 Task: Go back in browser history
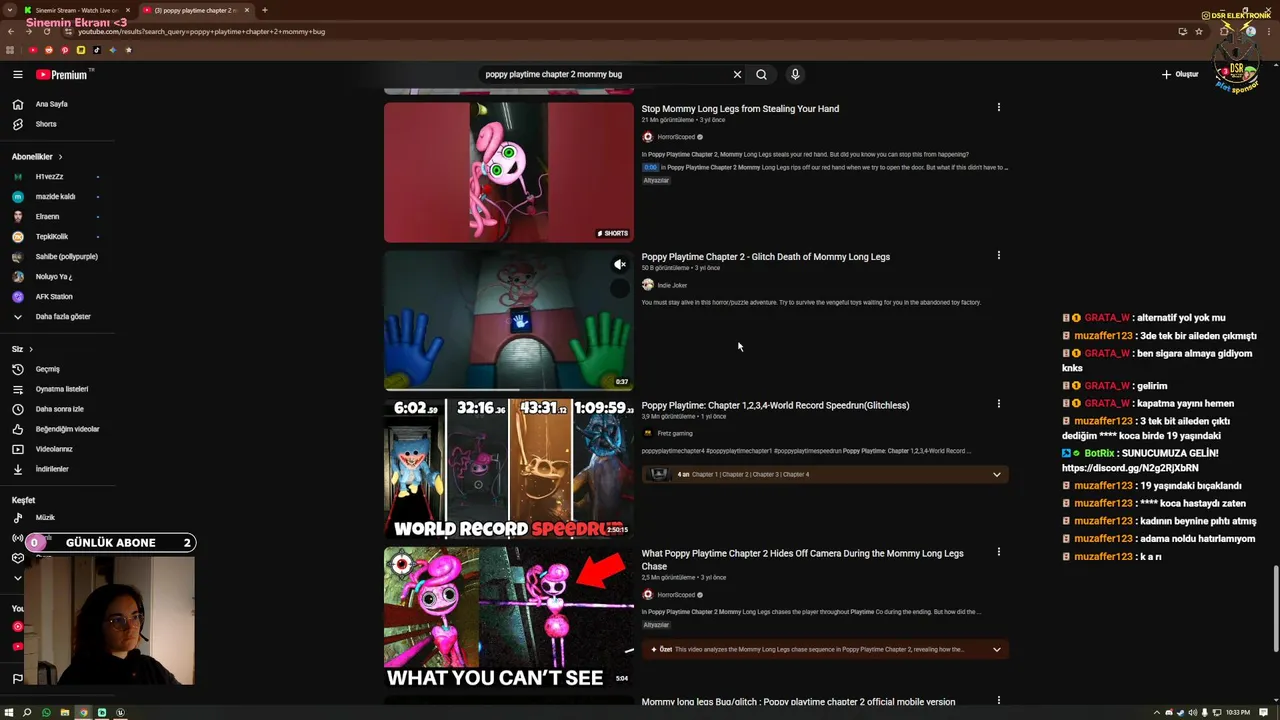coord(10,31)
